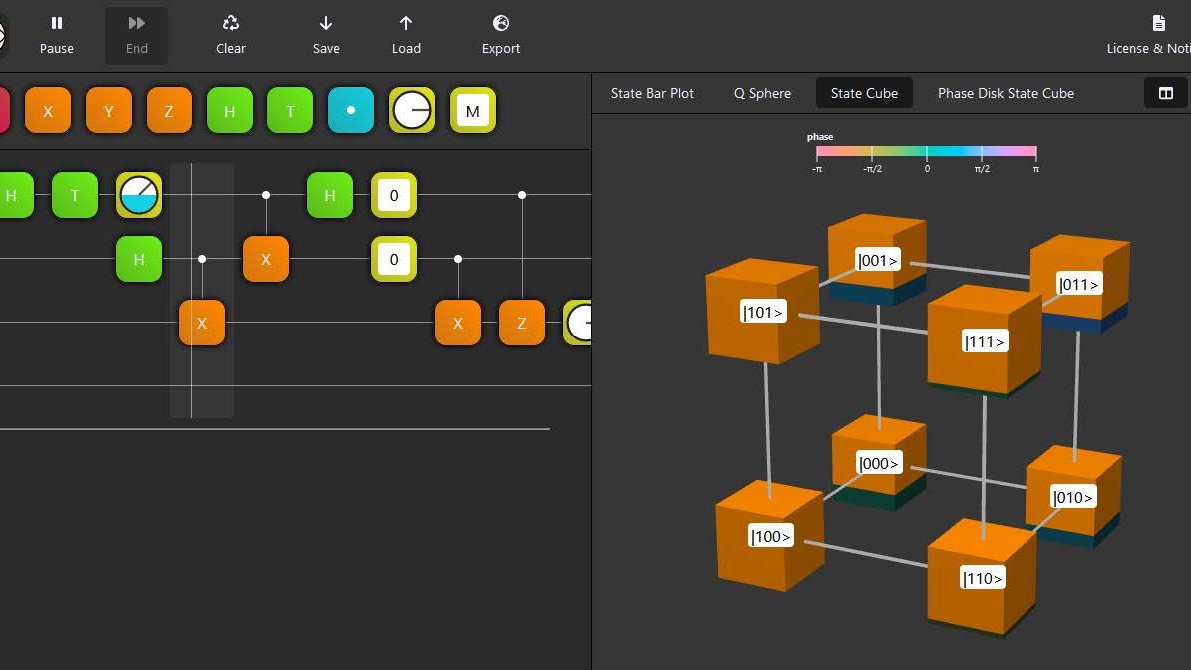Load a circuit file

pyautogui.click(x=406, y=36)
